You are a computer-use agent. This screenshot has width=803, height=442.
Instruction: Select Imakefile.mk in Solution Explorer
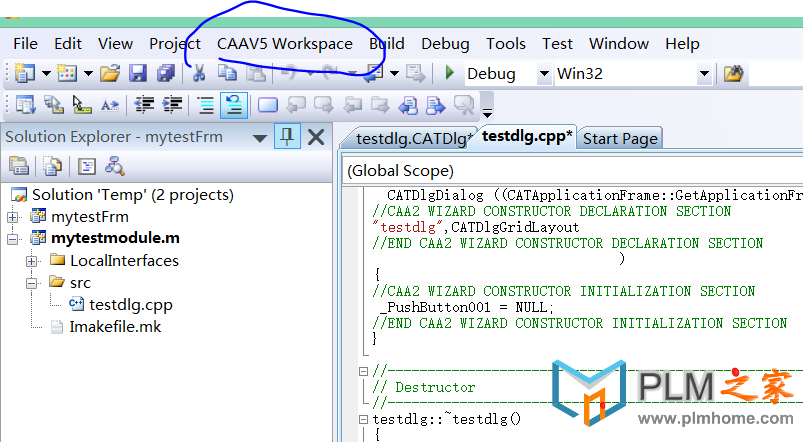(115, 327)
